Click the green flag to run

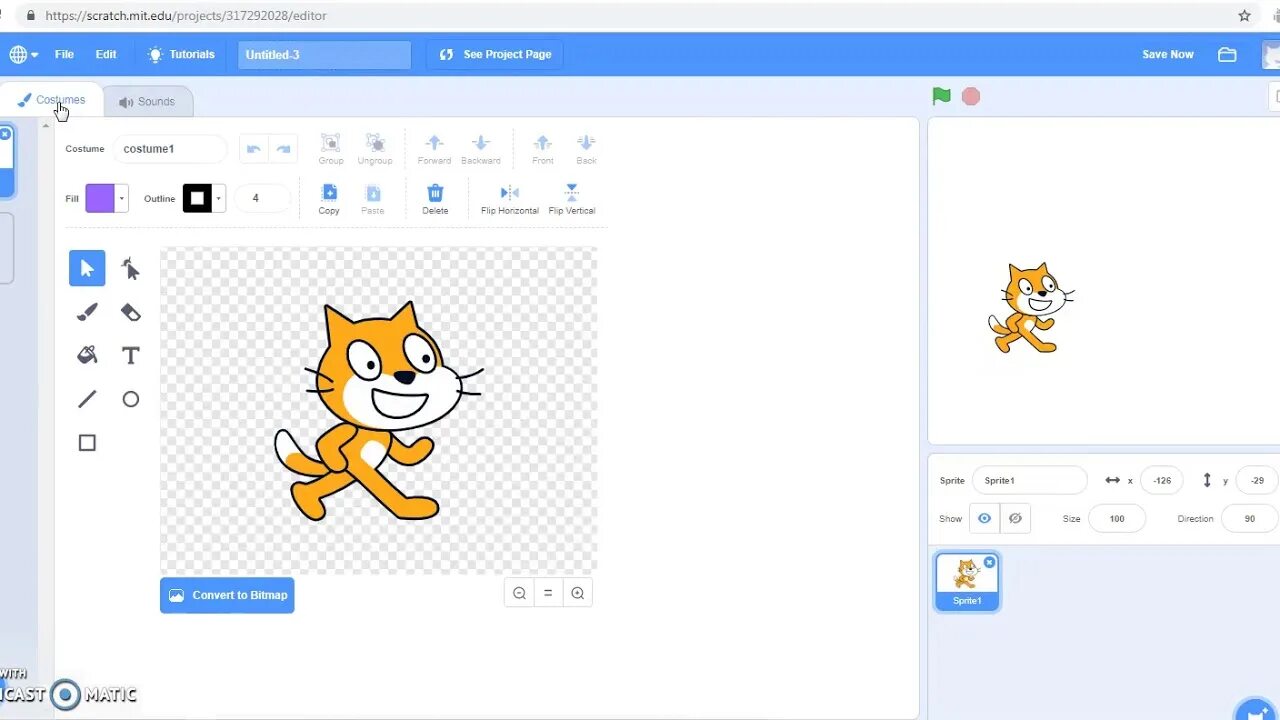pos(941,96)
